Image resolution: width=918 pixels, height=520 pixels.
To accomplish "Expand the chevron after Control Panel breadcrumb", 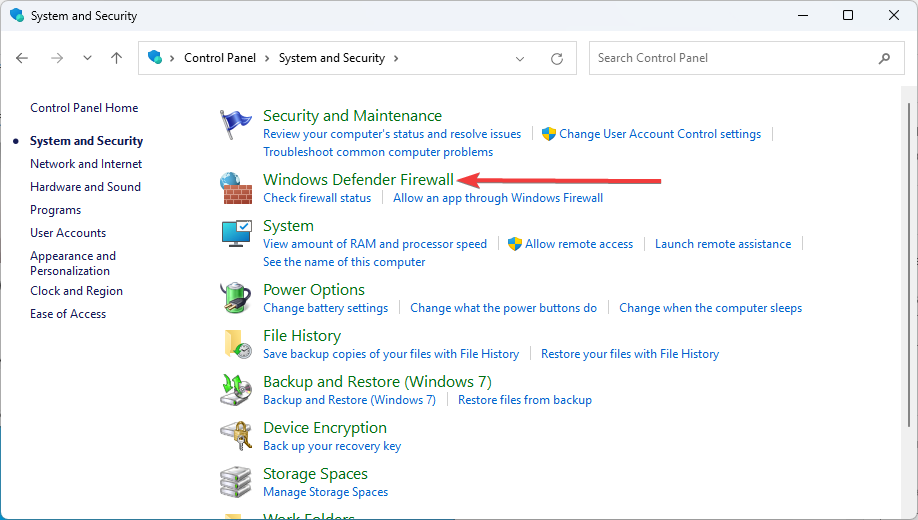I will pyautogui.click(x=267, y=58).
